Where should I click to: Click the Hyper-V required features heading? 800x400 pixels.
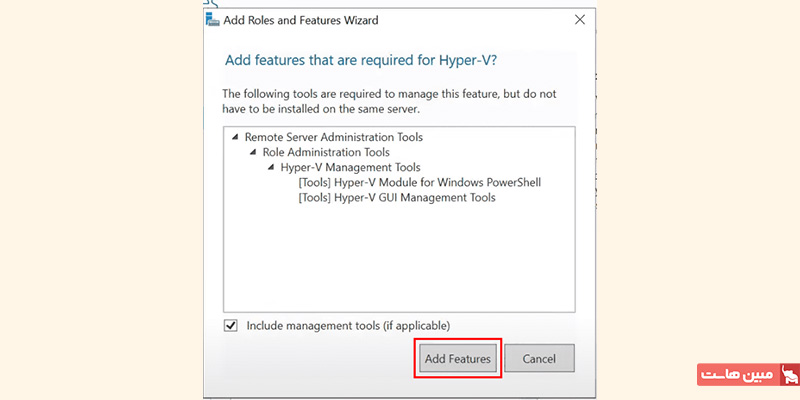[x=361, y=60]
